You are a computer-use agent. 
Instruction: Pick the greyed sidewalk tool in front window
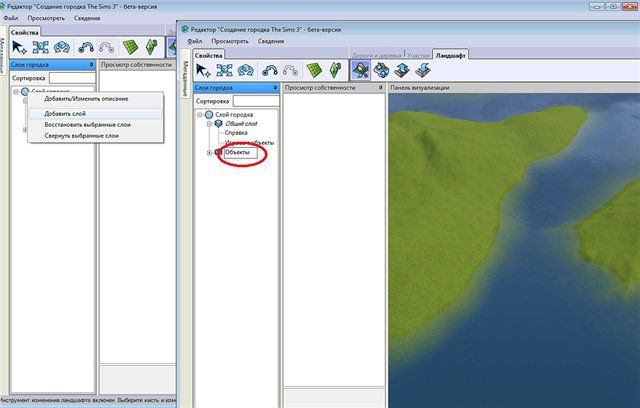pos(290,71)
